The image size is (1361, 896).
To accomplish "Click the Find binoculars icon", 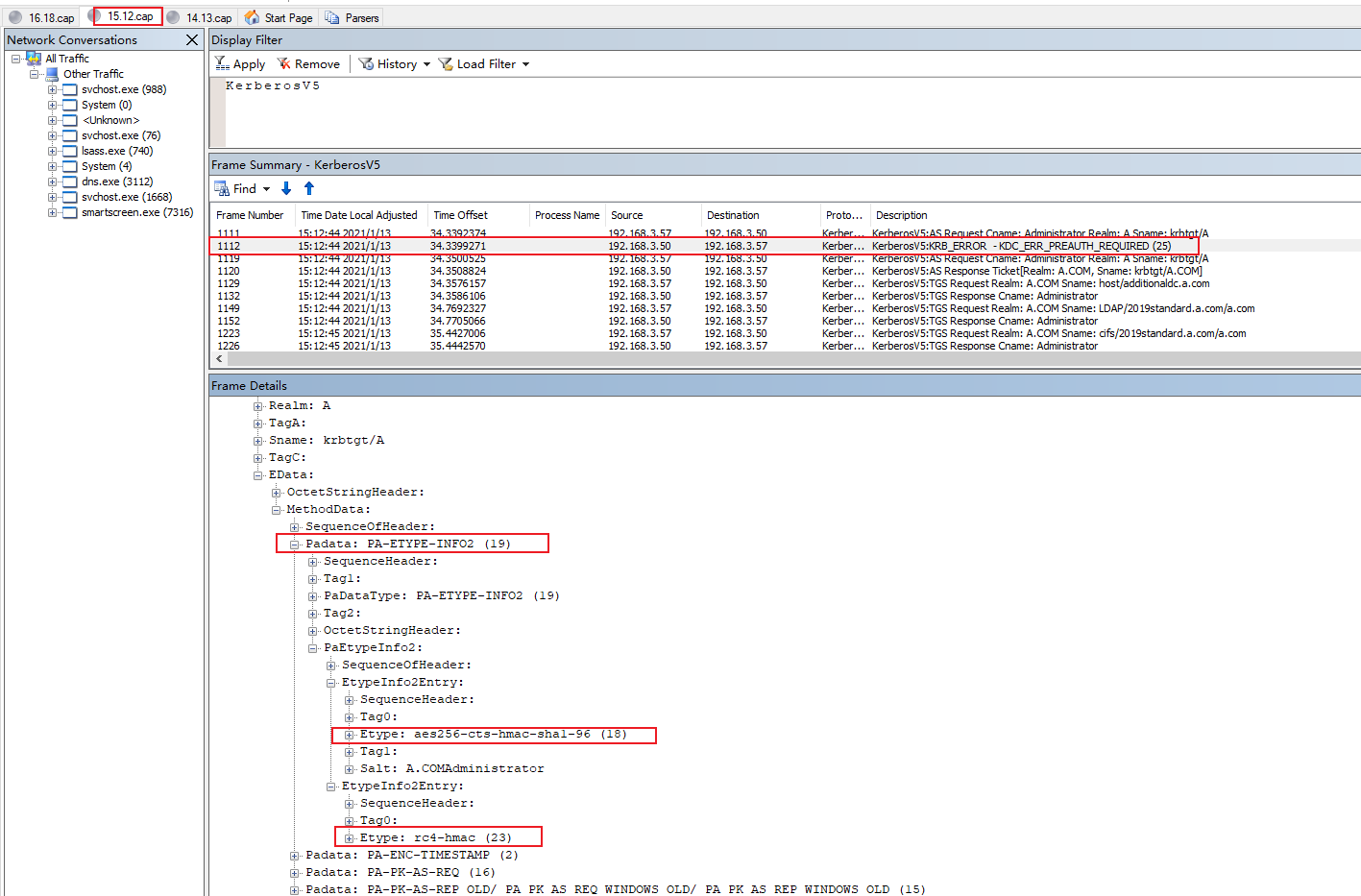I will click(x=222, y=188).
